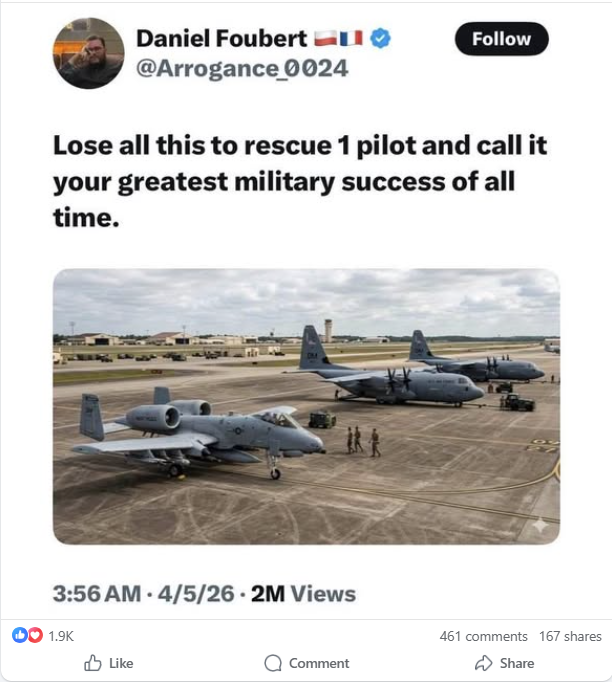612x682 pixels.
Task: Click the speech bubble Comment icon
Action: point(272,663)
